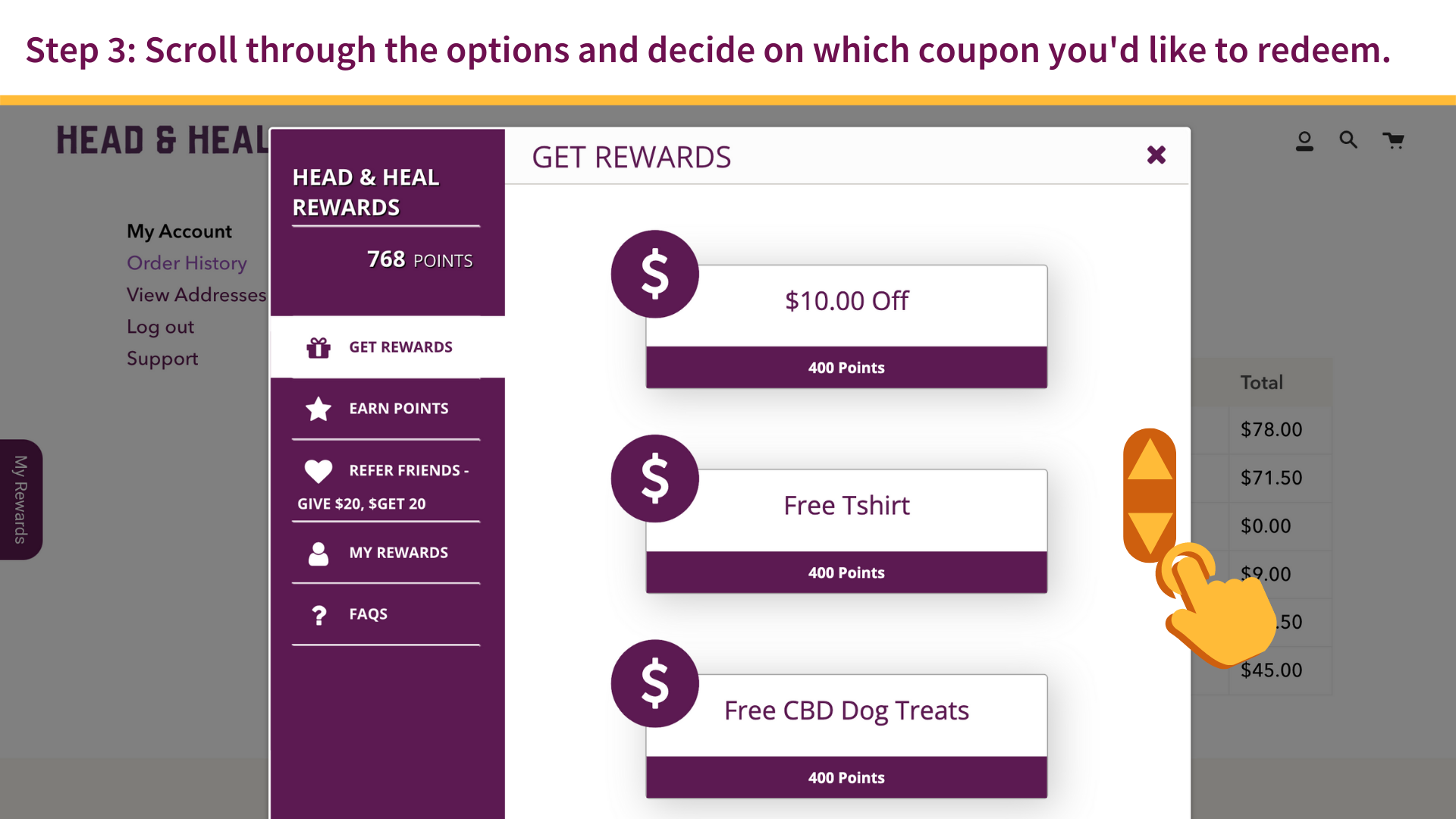The image size is (1456, 819).
Task: Click the gift icon beside Get Rewards
Action: coord(318,347)
